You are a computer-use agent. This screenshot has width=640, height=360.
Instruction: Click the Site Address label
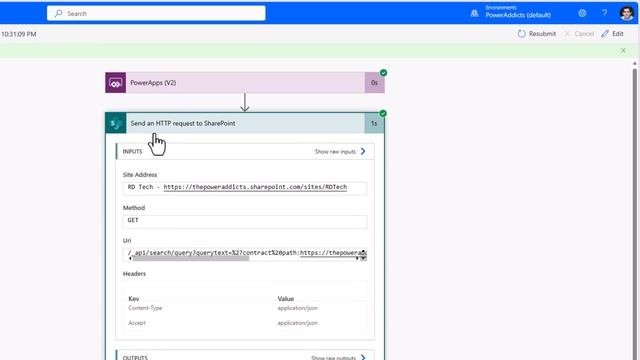click(140, 175)
